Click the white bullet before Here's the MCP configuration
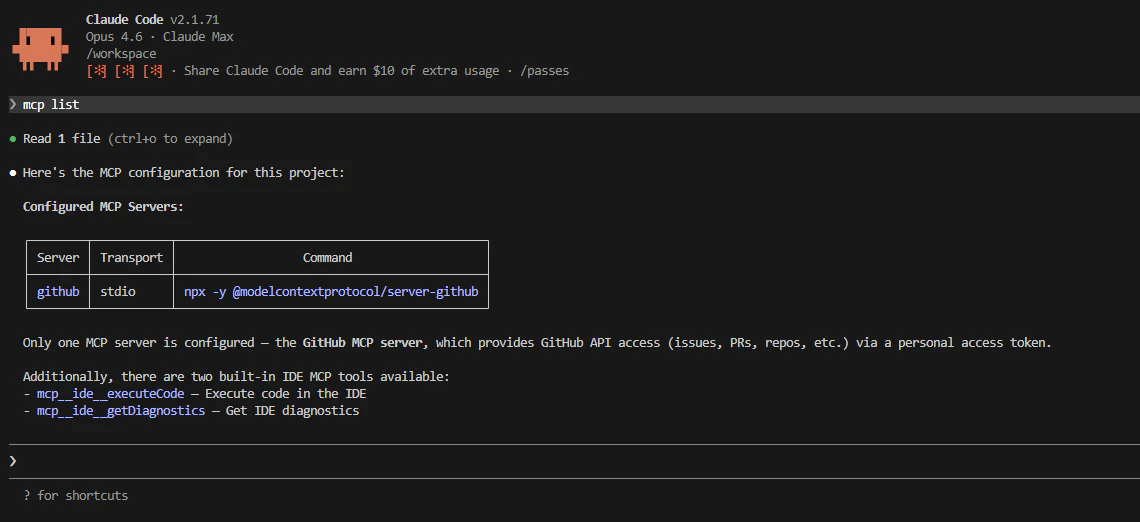 [x=12, y=173]
